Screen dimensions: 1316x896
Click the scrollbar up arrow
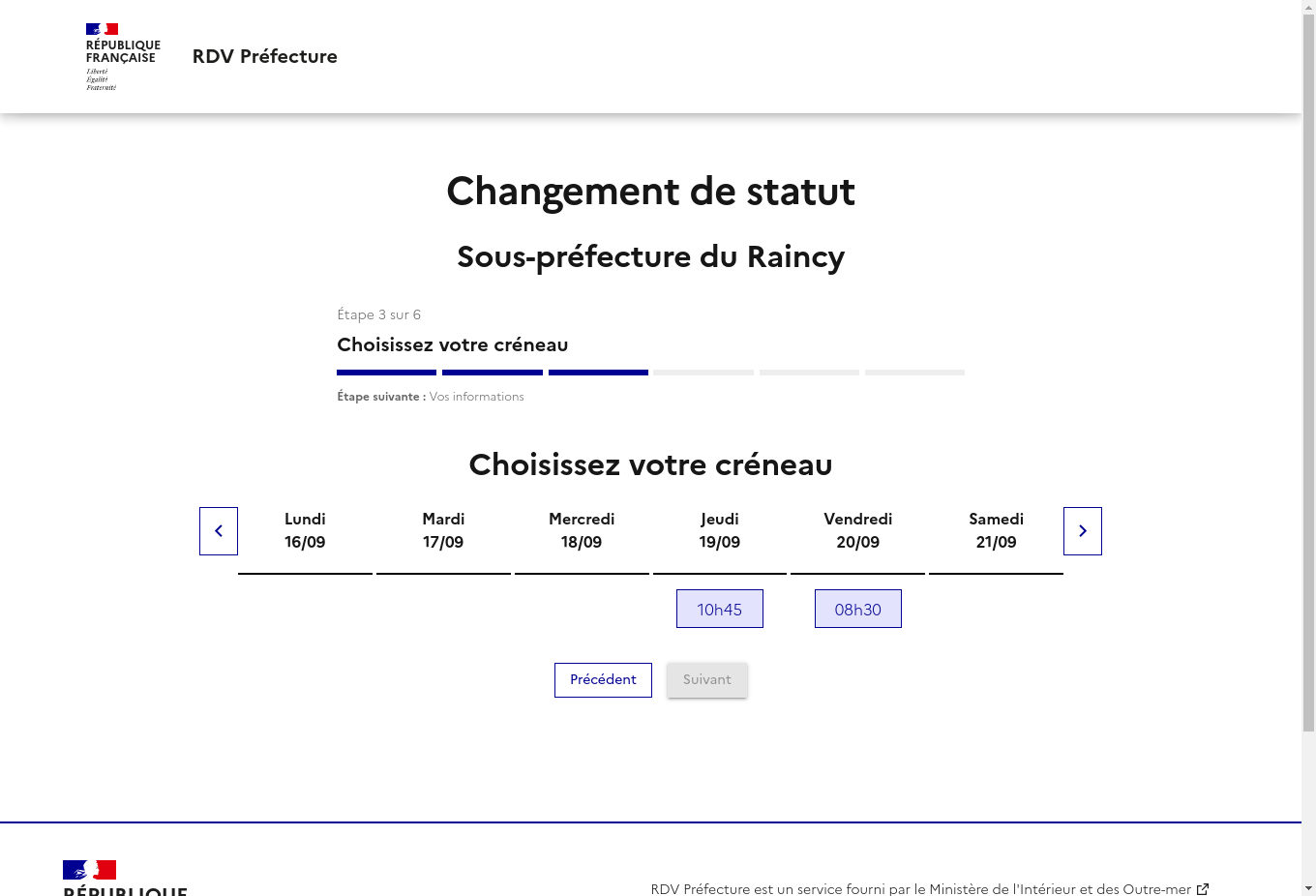1308,8
